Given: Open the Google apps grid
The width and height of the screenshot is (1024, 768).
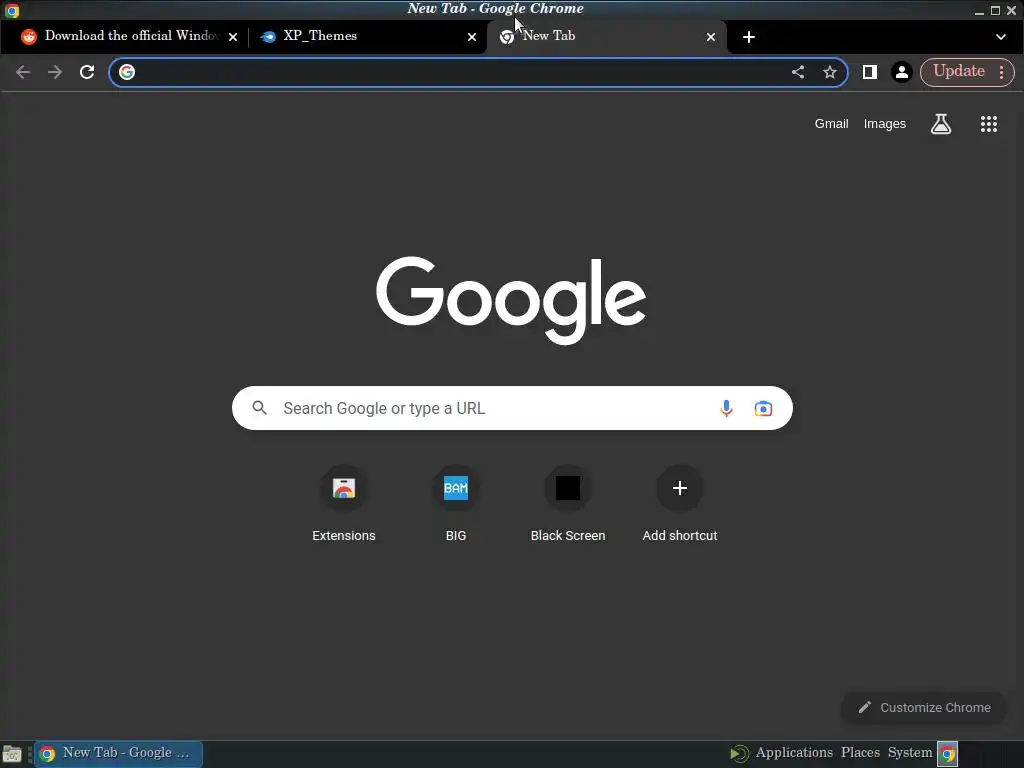Looking at the screenshot, I should (989, 124).
